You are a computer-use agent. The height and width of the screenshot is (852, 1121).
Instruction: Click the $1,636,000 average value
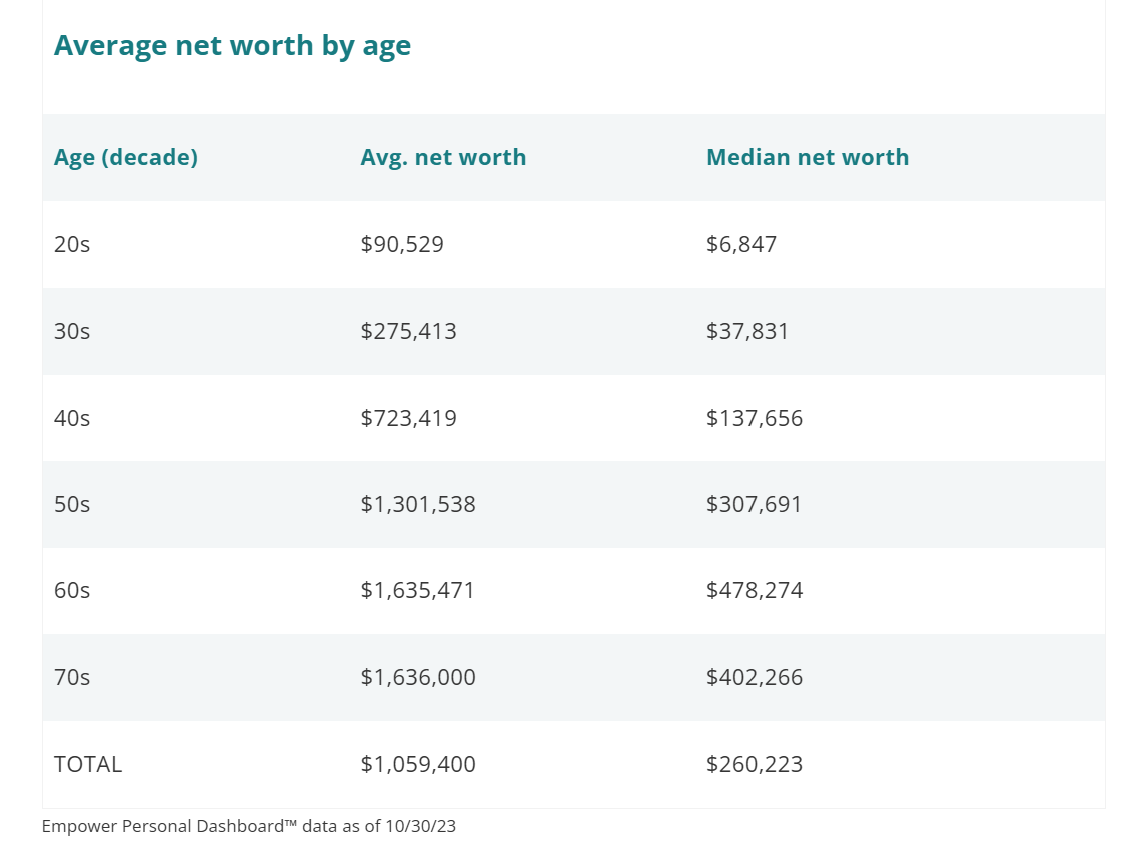pyautogui.click(x=418, y=678)
